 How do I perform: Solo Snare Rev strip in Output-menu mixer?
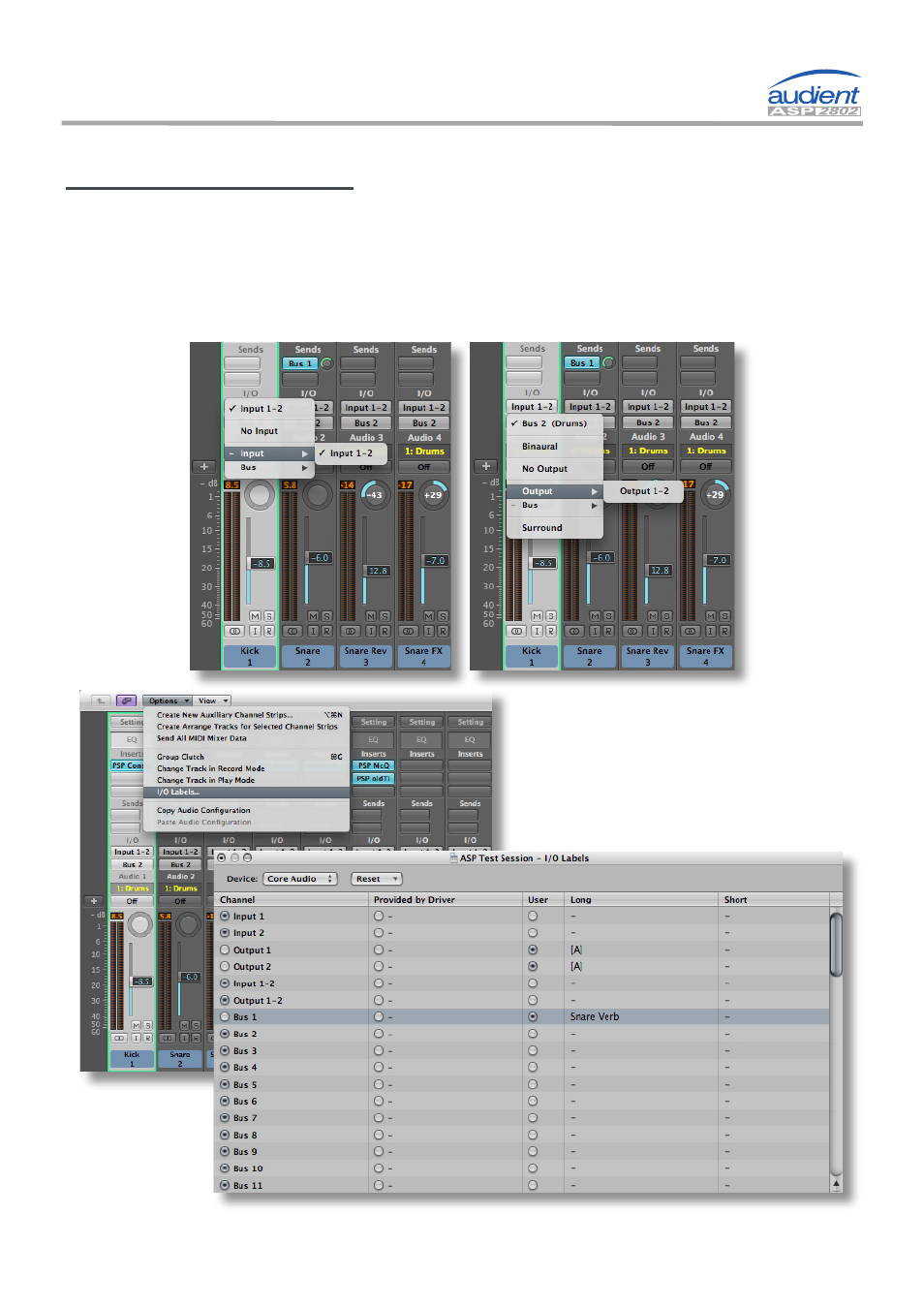(x=666, y=616)
